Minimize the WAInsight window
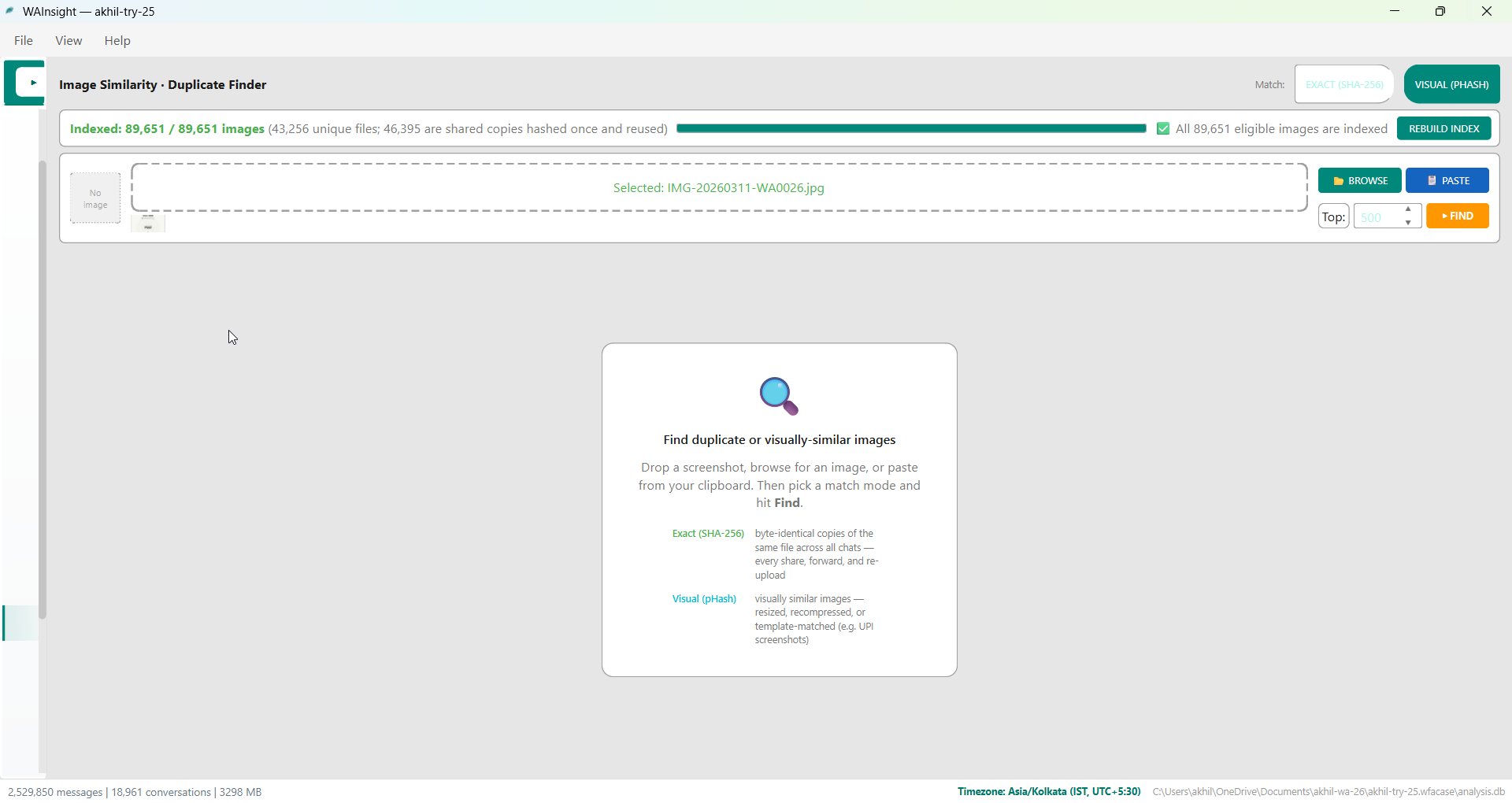 pyautogui.click(x=1395, y=11)
